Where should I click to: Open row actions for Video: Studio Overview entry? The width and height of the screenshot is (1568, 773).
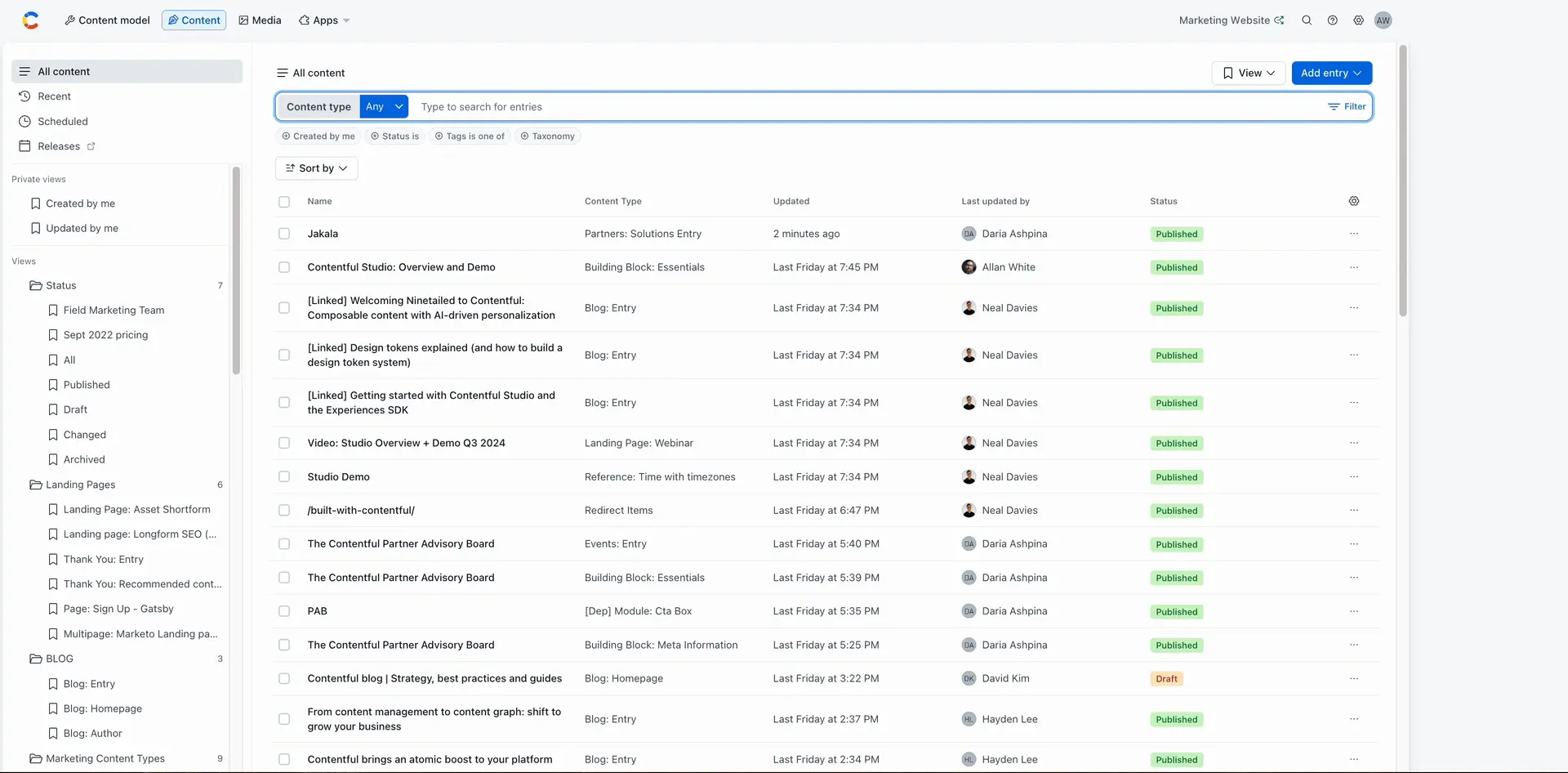tap(1354, 444)
